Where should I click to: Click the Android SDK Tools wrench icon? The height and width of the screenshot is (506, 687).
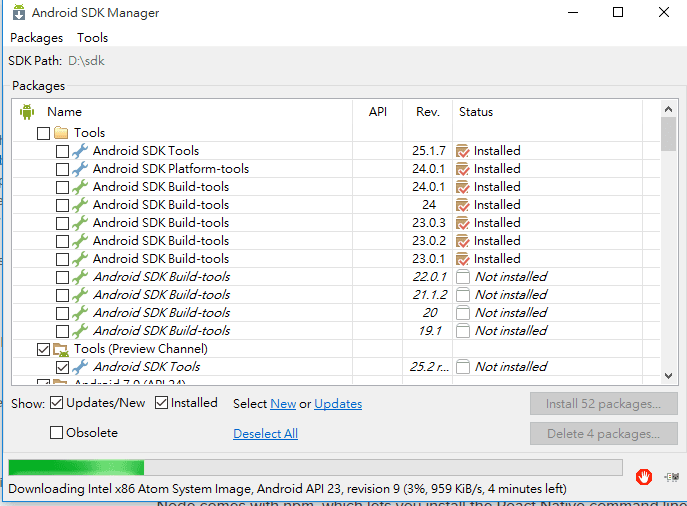(80, 151)
